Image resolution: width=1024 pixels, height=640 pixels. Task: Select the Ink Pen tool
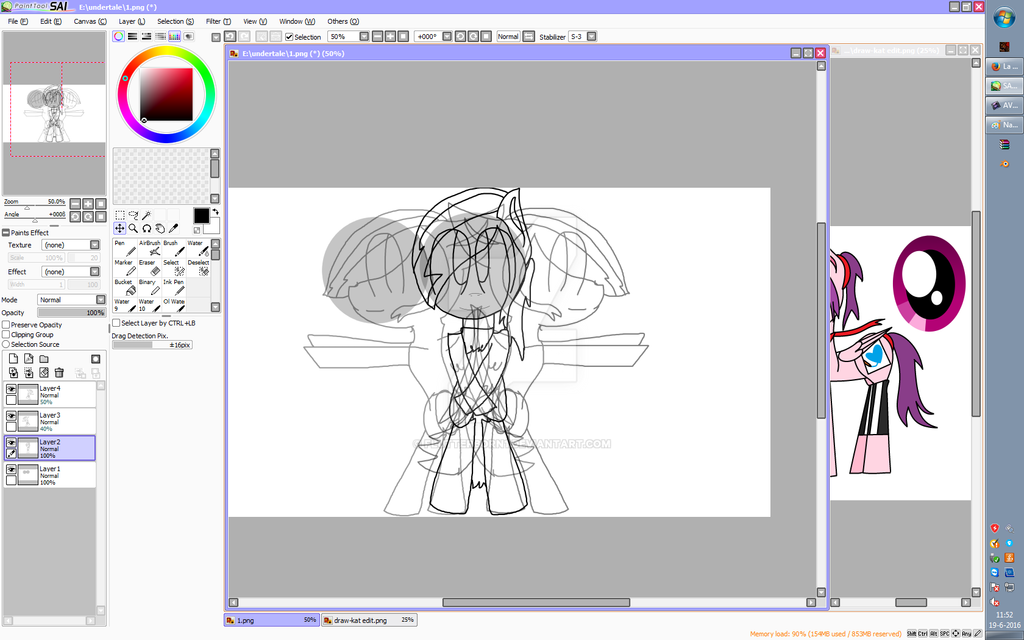174,287
